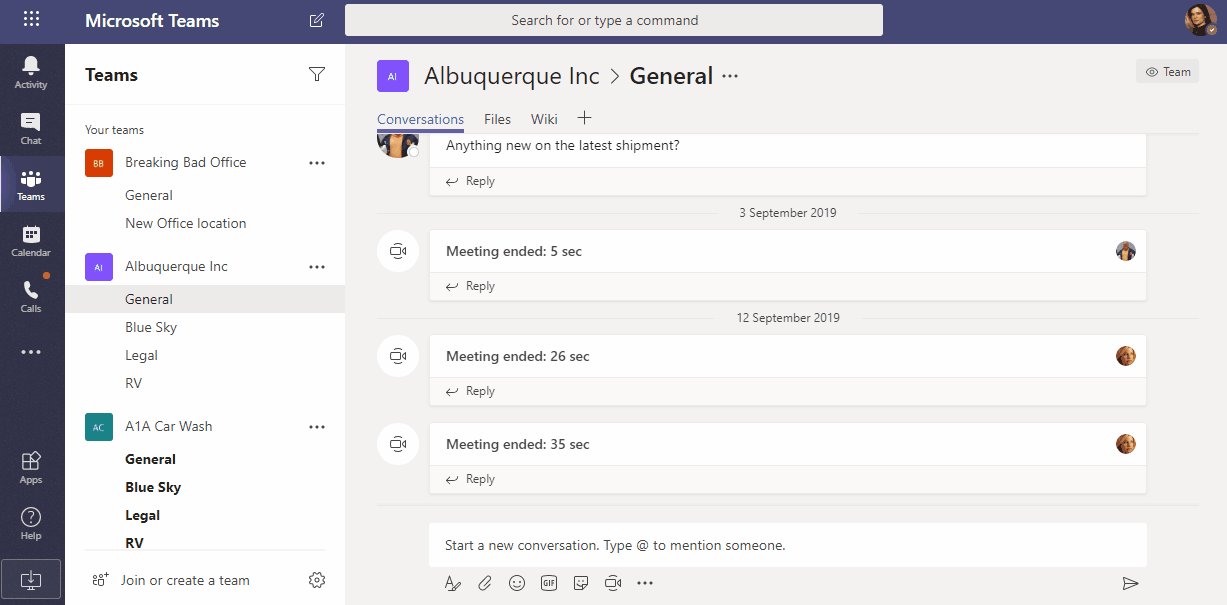Open Albuquerque Inc more options in sidebar
Screen dimensions: 1227x605
[x=317, y=266]
